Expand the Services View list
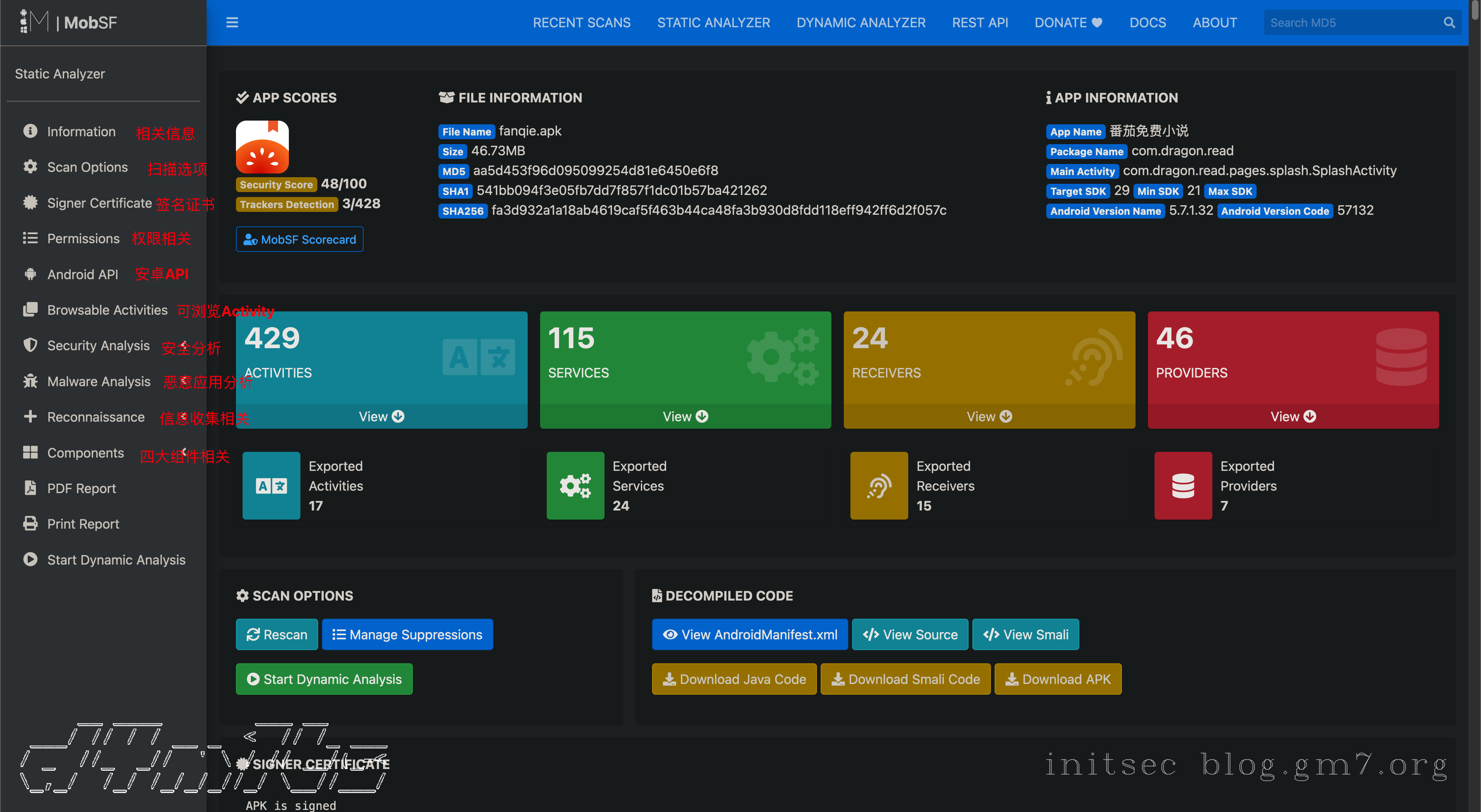This screenshot has width=1481, height=812. point(685,416)
